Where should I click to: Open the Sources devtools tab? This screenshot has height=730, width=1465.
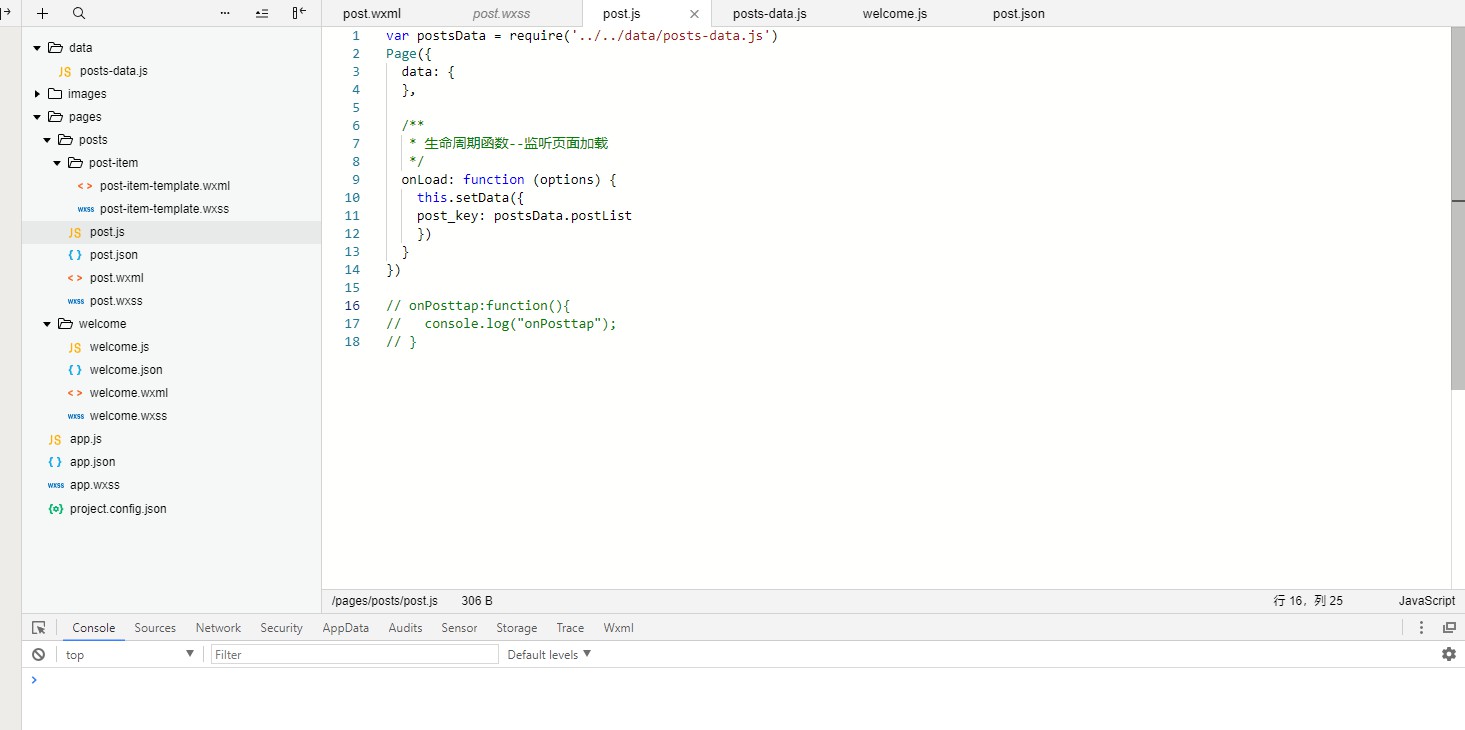[155, 628]
